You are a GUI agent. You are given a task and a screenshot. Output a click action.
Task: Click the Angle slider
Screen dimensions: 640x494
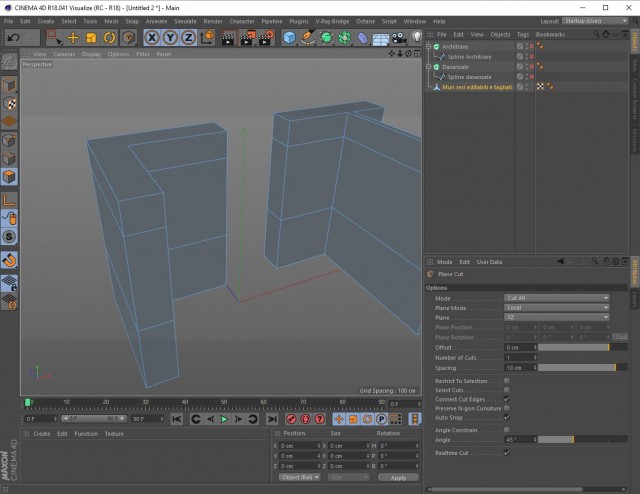(x=582, y=440)
